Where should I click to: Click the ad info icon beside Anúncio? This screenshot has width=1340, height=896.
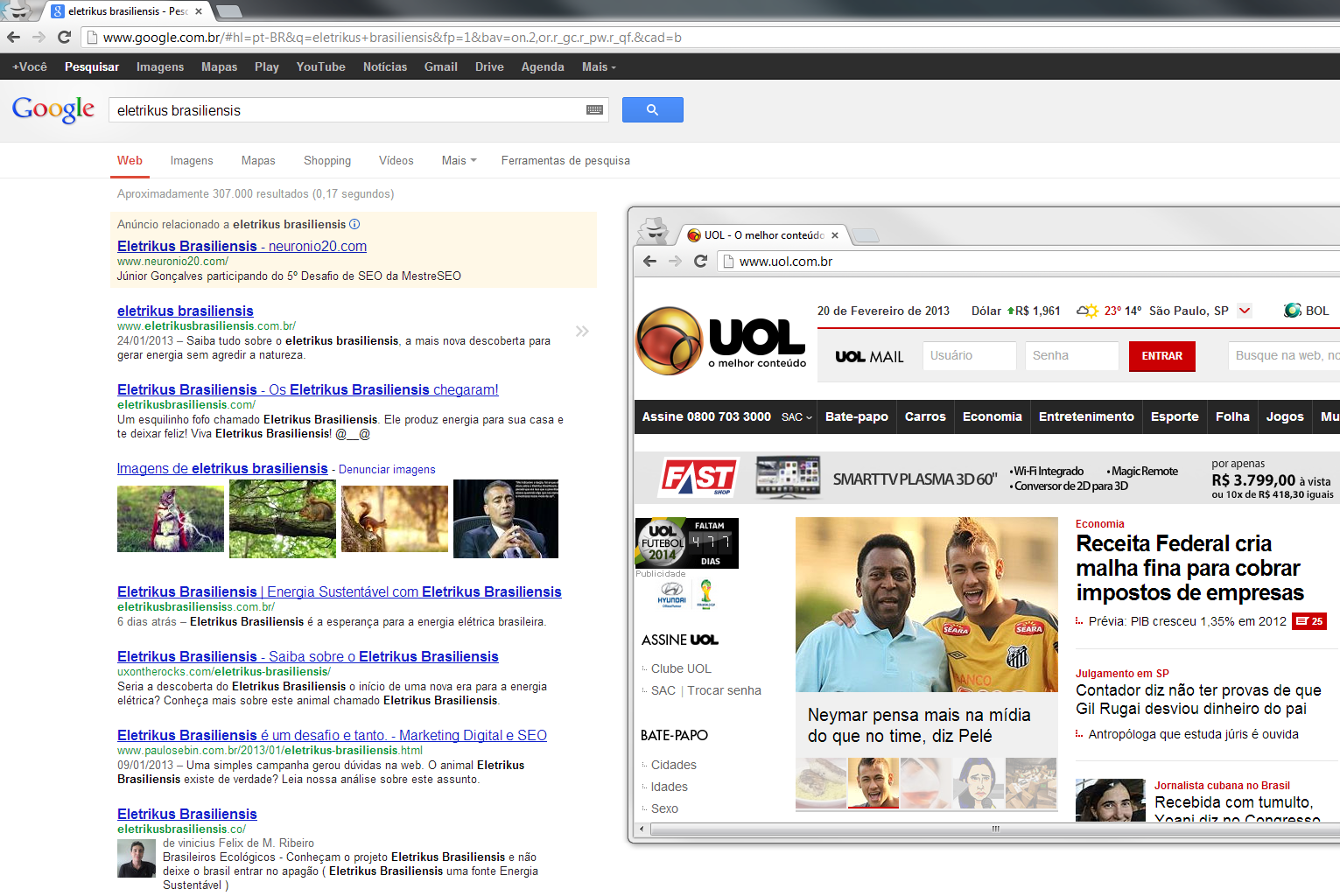pos(354,224)
